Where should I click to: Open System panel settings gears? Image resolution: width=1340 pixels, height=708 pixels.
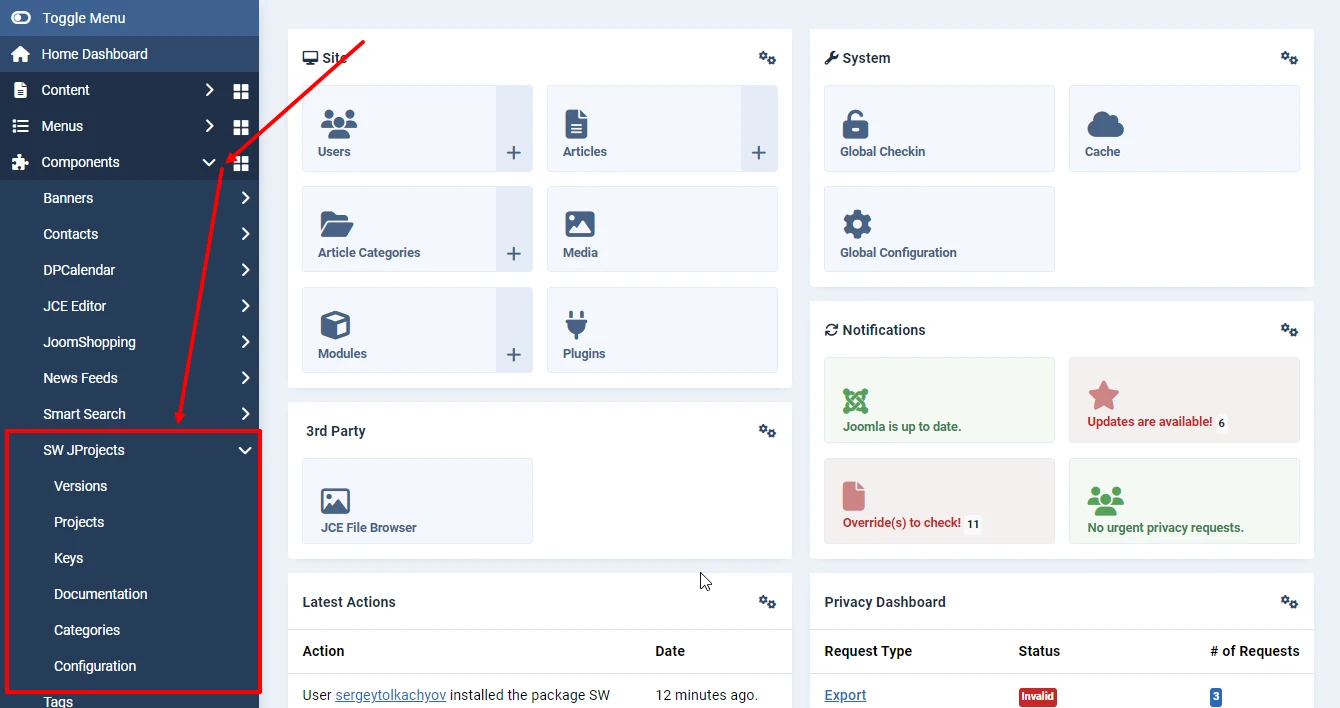tap(1289, 58)
